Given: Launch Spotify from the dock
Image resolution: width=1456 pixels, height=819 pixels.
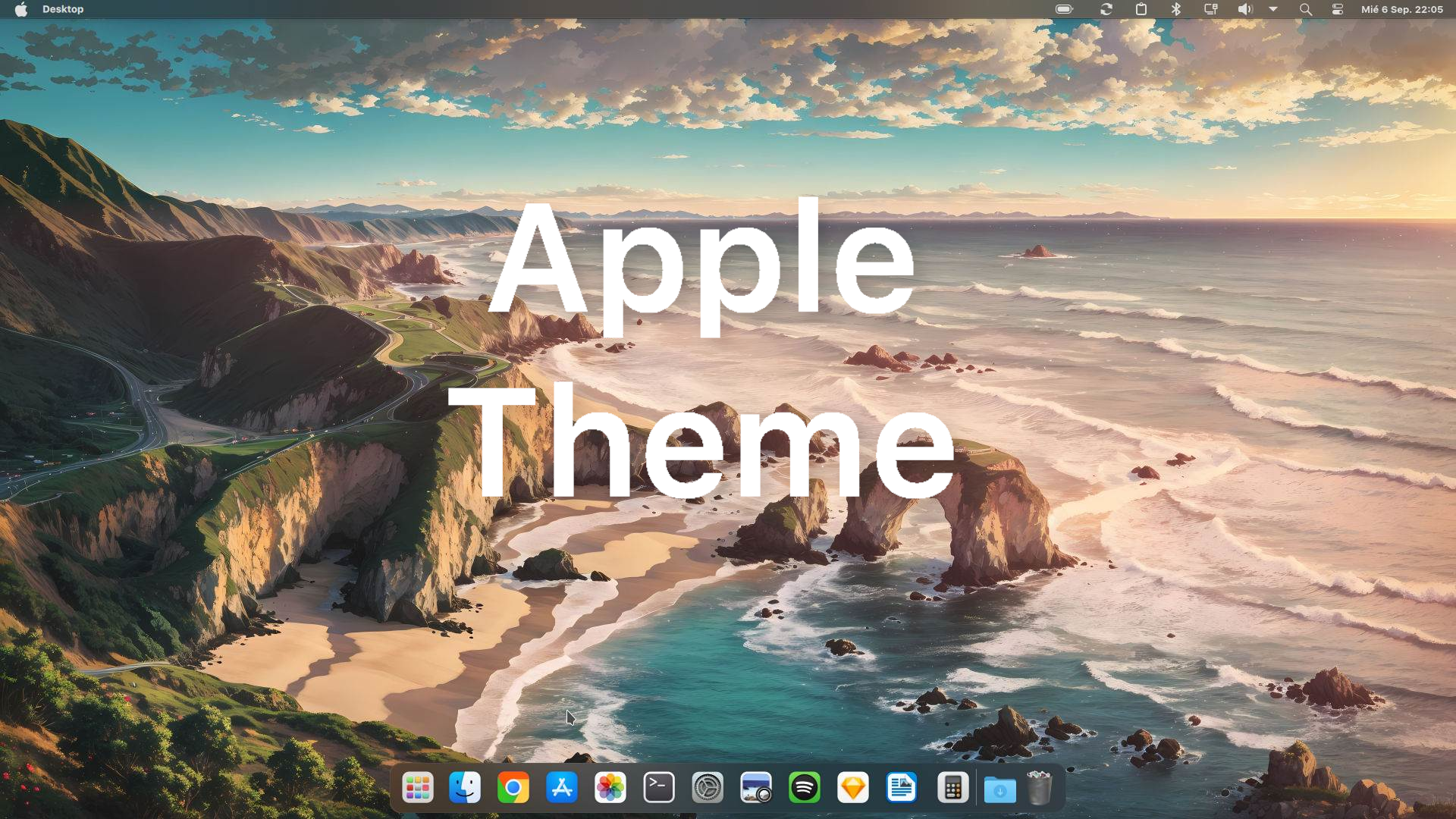Looking at the screenshot, I should 805,788.
